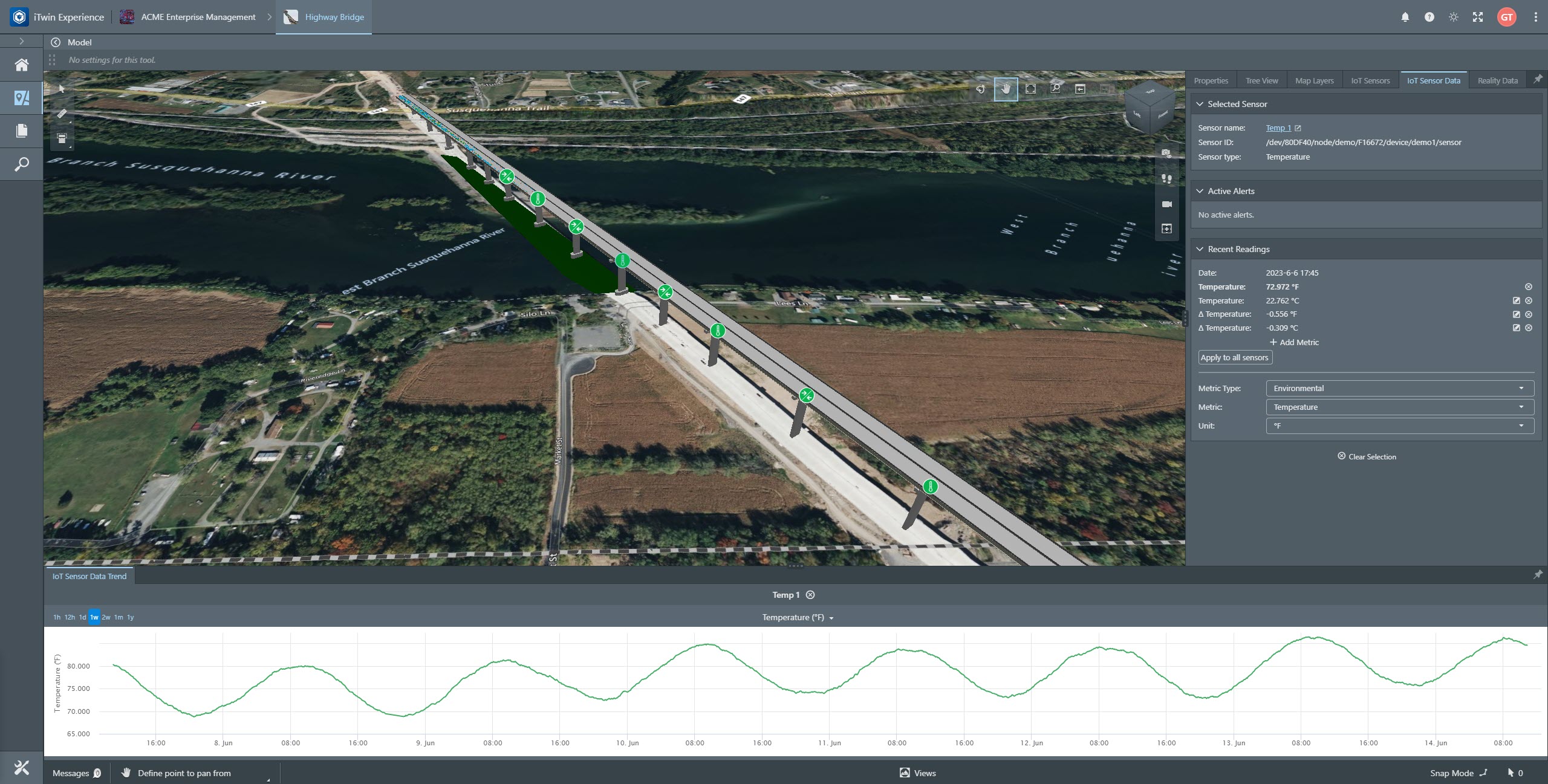Select the Rotate view tool
This screenshot has height=784, width=1548.
[981, 89]
